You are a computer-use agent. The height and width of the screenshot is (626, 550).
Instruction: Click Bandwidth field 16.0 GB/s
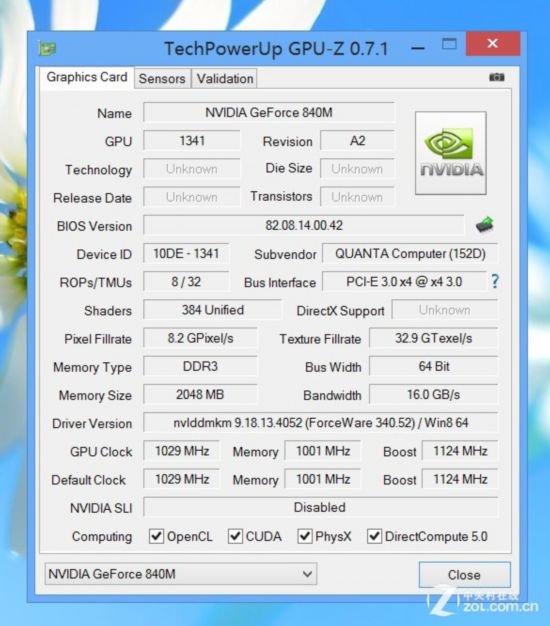tap(433, 394)
